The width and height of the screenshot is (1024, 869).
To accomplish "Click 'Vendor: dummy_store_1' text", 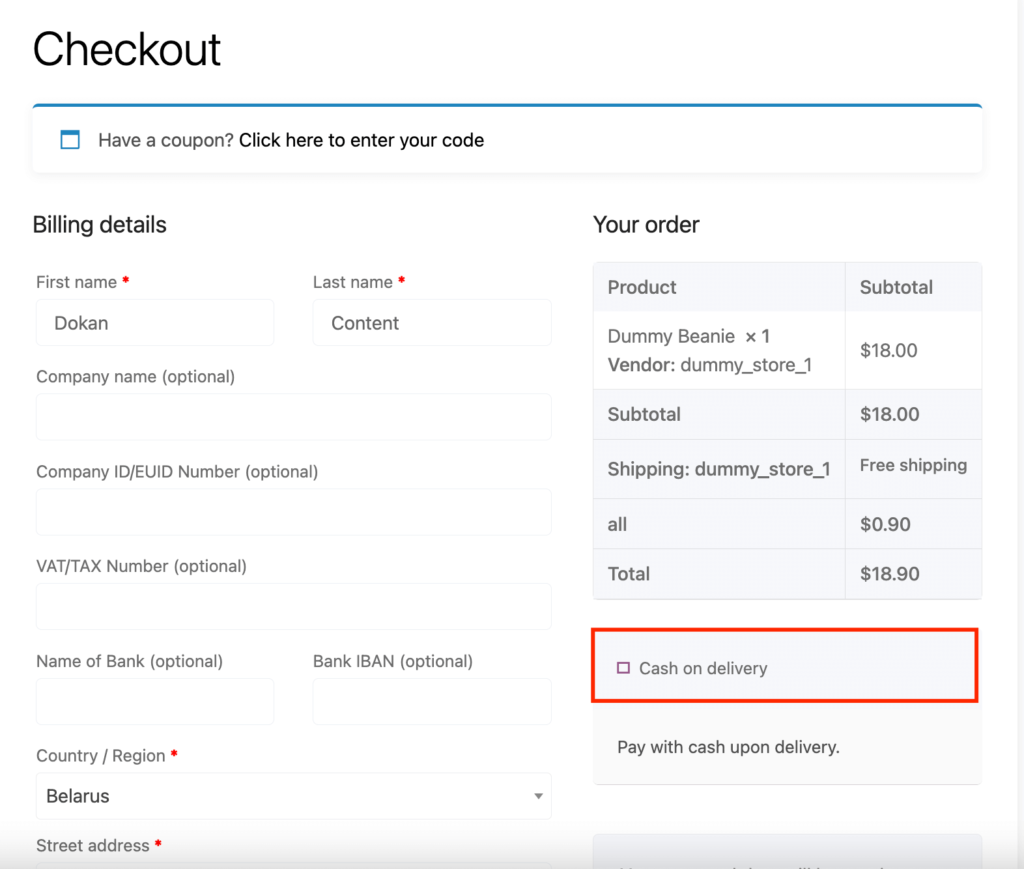I will coord(709,365).
